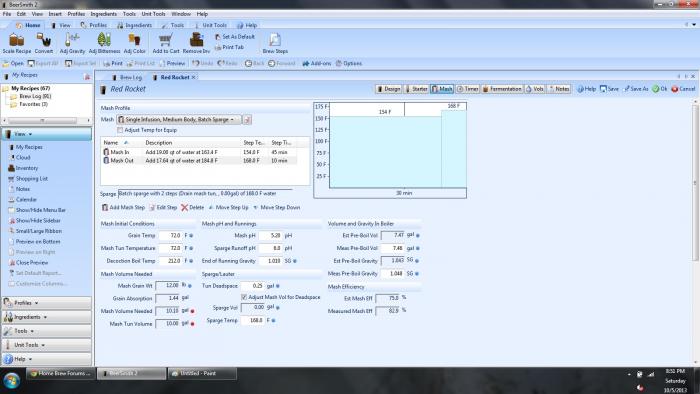Toggle Adjust Mash Vol for Deadspace checkbox

[244, 297]
